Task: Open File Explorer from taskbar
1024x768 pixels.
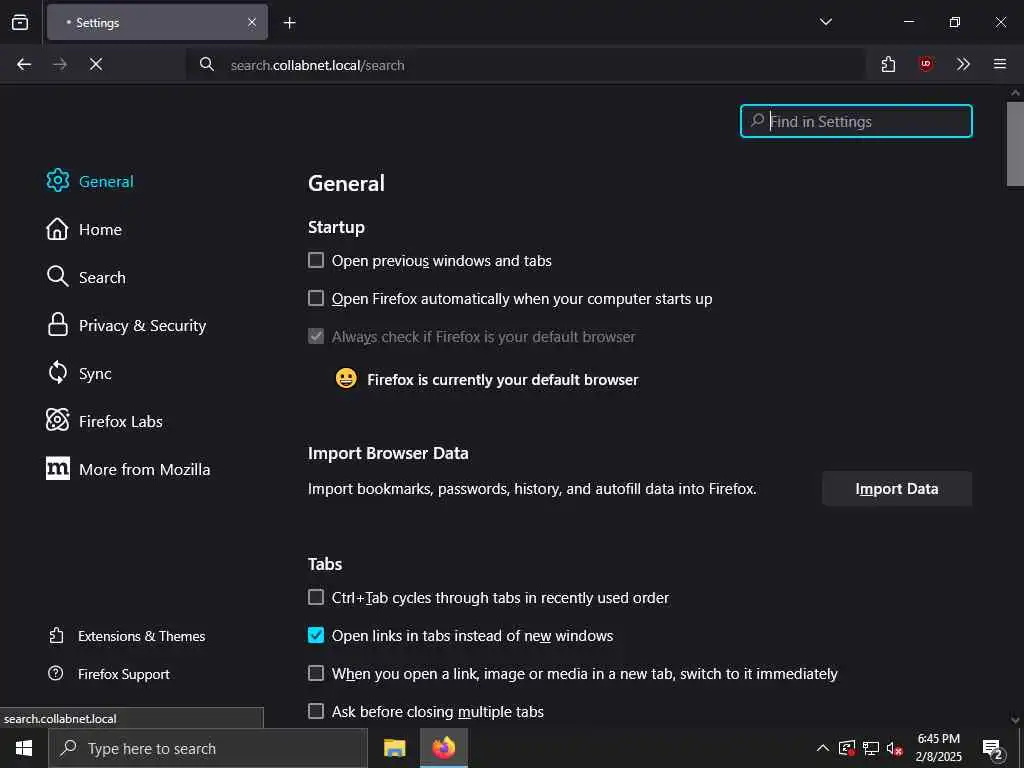Action: (x=394, y=748)
